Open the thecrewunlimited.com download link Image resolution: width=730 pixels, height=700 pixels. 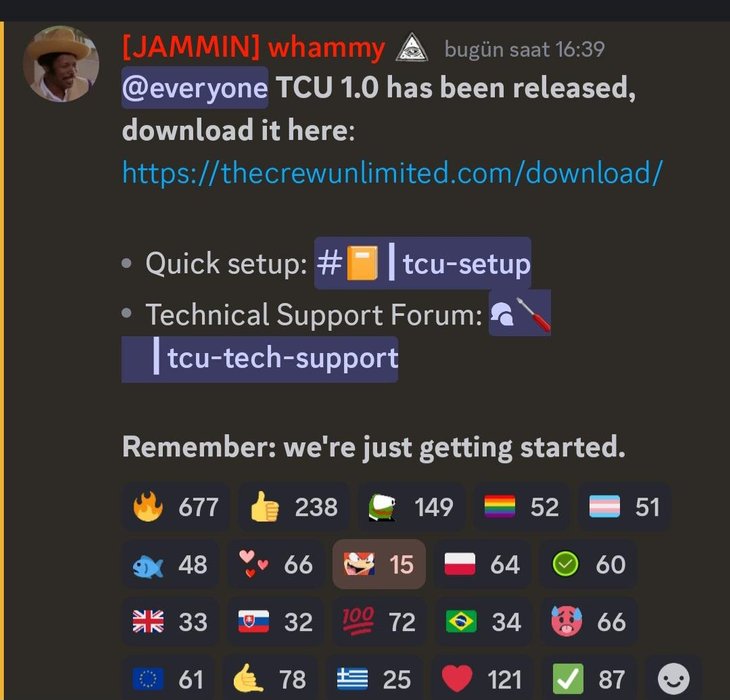point(392,173)
